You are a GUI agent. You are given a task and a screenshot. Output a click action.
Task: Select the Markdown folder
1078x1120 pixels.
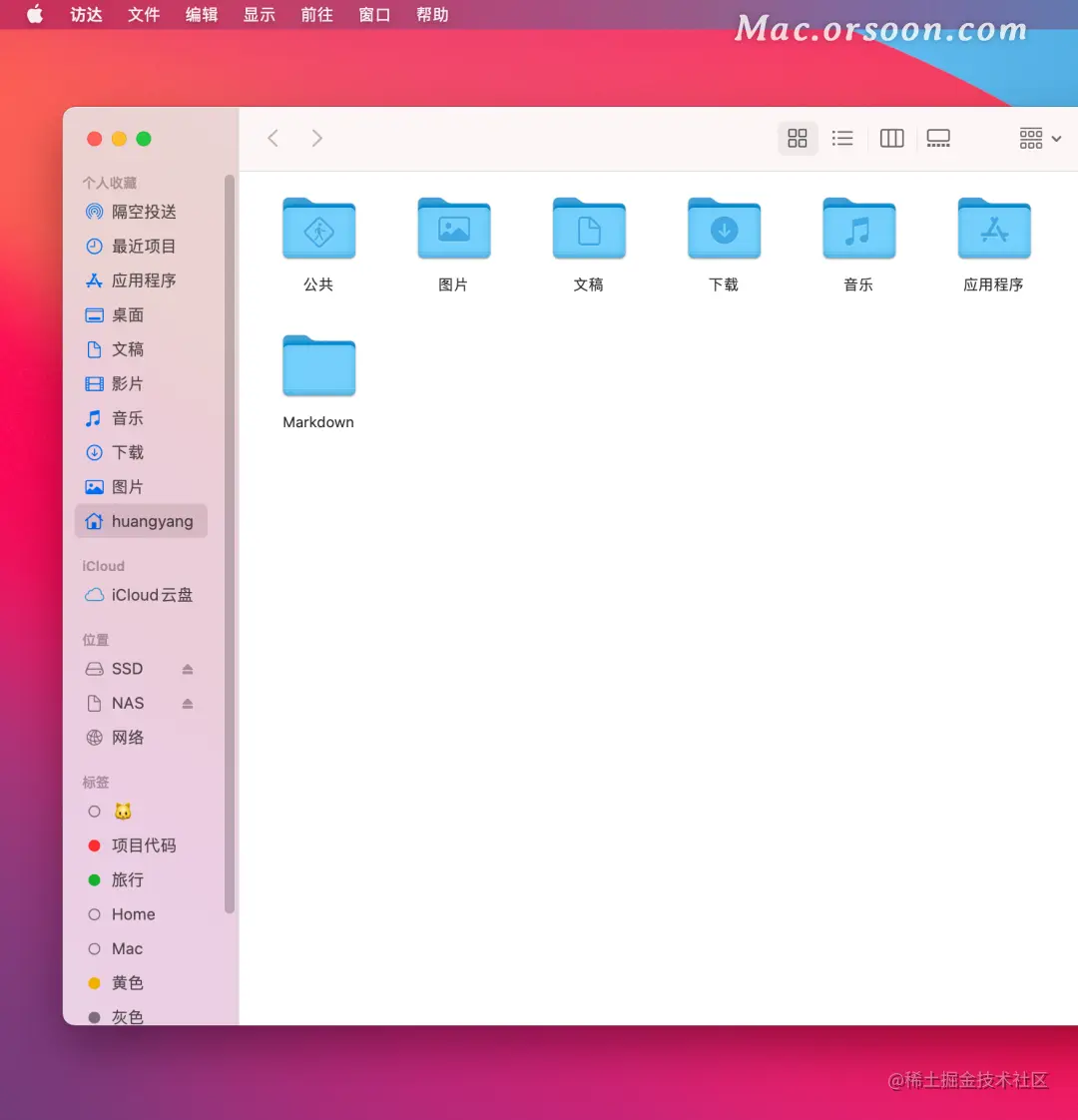(318, 382)
